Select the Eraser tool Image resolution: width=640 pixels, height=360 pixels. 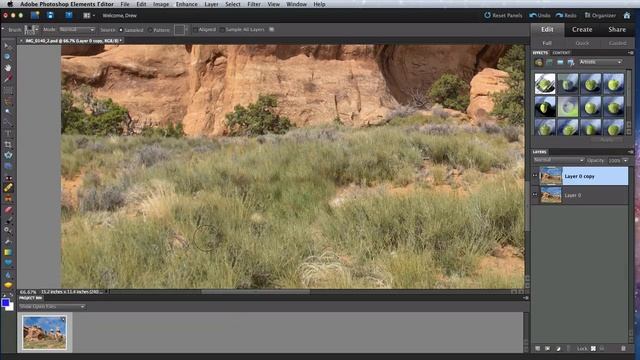click(x=8, y=210)
